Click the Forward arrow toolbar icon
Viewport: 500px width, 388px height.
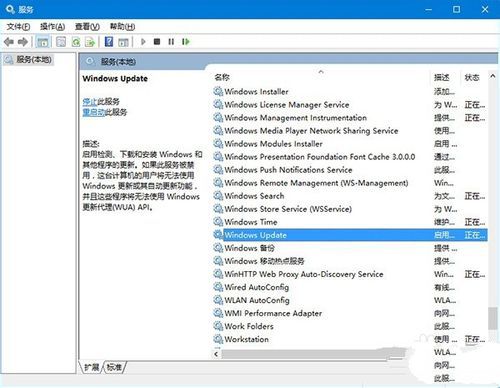point(23,42)
